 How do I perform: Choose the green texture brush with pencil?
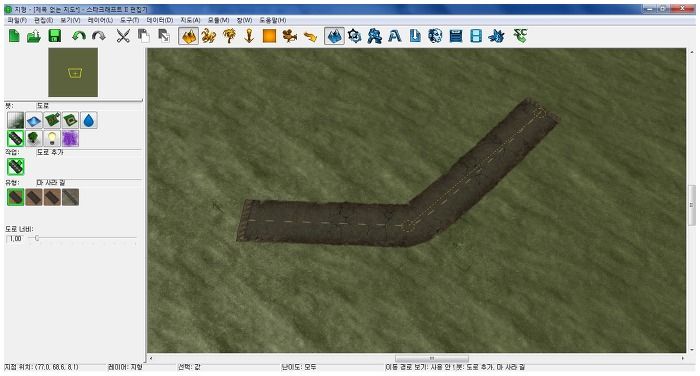pos(52,121)
